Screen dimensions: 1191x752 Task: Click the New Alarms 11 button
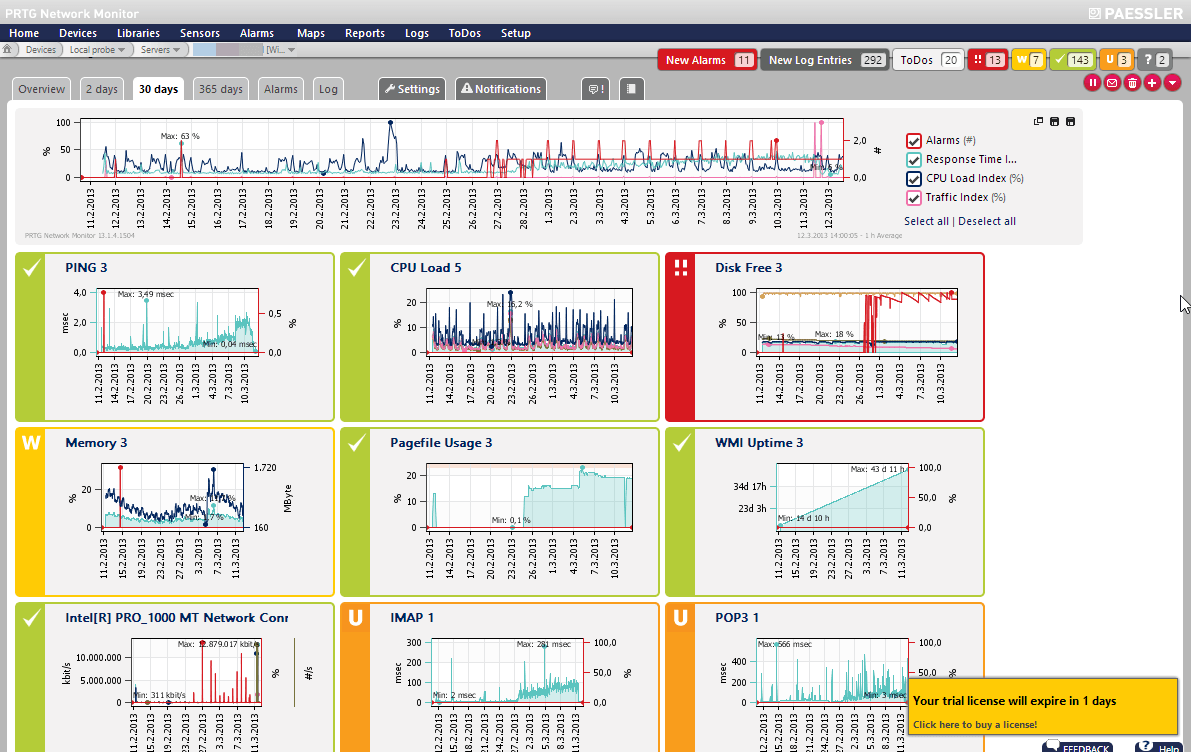tap(709, 60)
